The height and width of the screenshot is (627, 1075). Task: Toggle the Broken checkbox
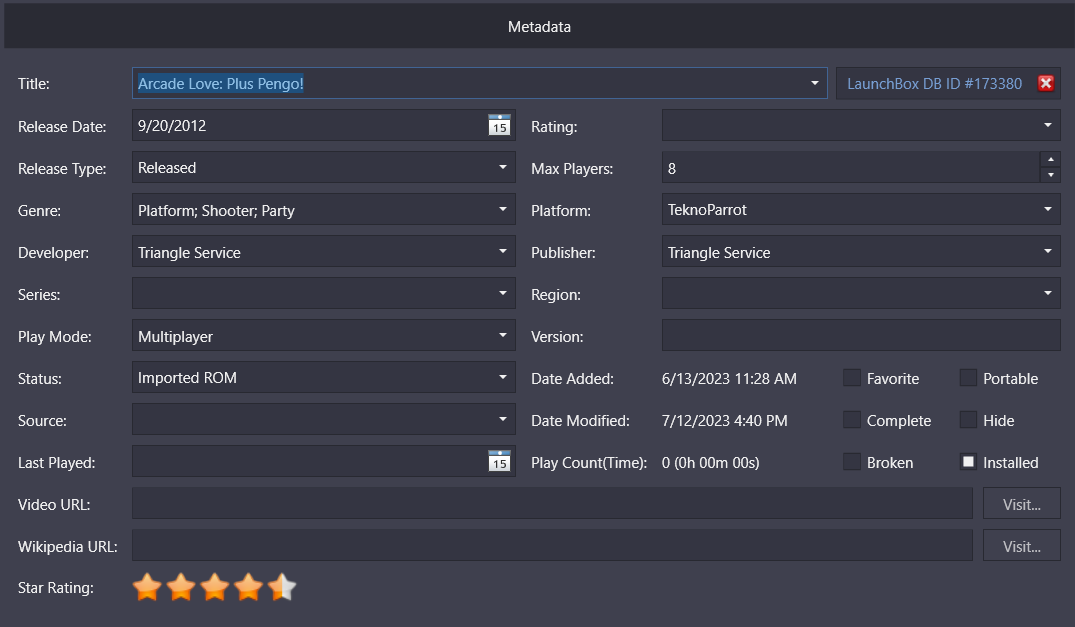click(x=851, y=462)
